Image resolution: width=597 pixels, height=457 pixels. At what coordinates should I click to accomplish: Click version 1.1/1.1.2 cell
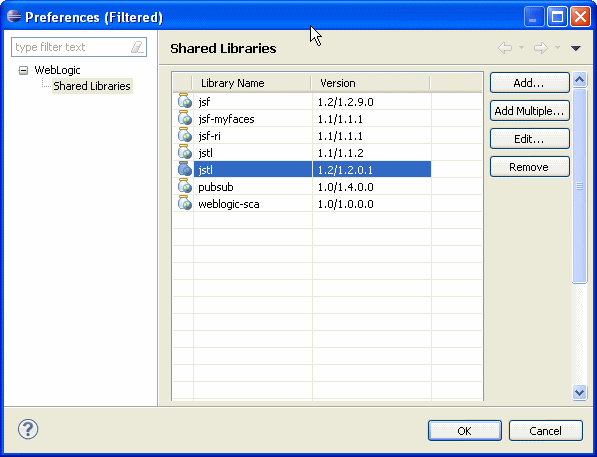point(372,153)
